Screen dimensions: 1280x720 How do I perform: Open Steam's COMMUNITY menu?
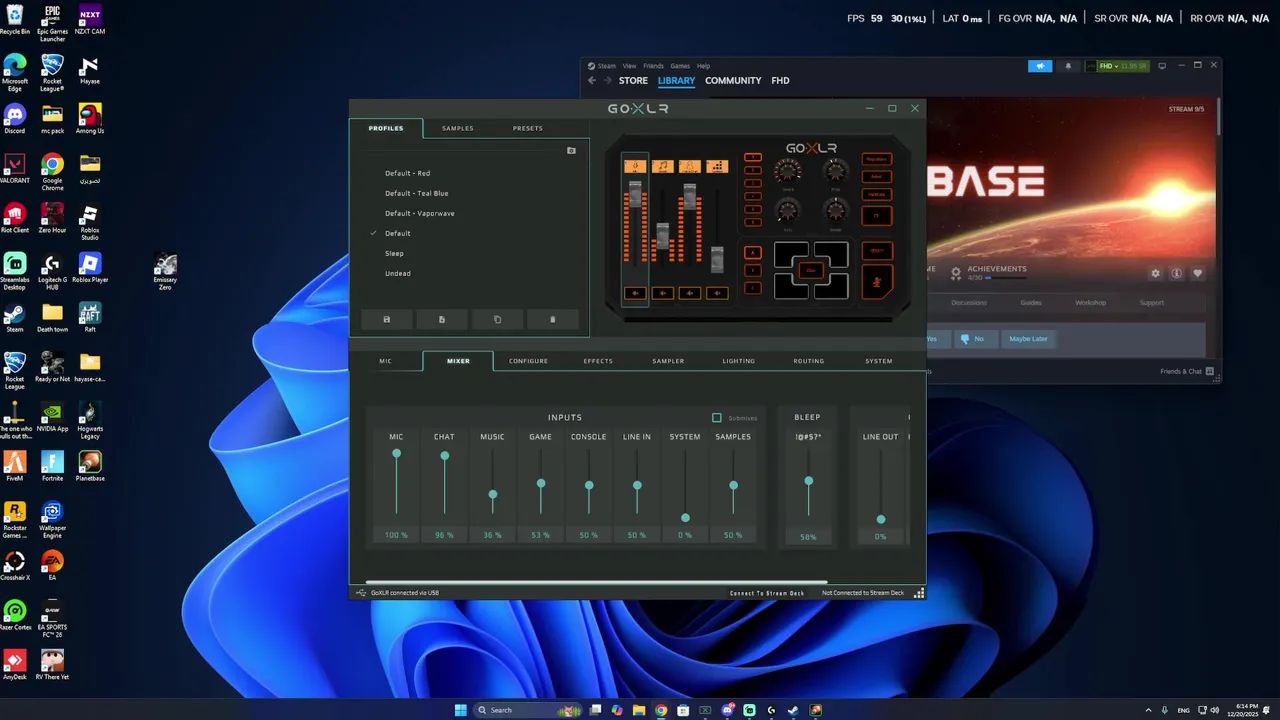(733, 81)
